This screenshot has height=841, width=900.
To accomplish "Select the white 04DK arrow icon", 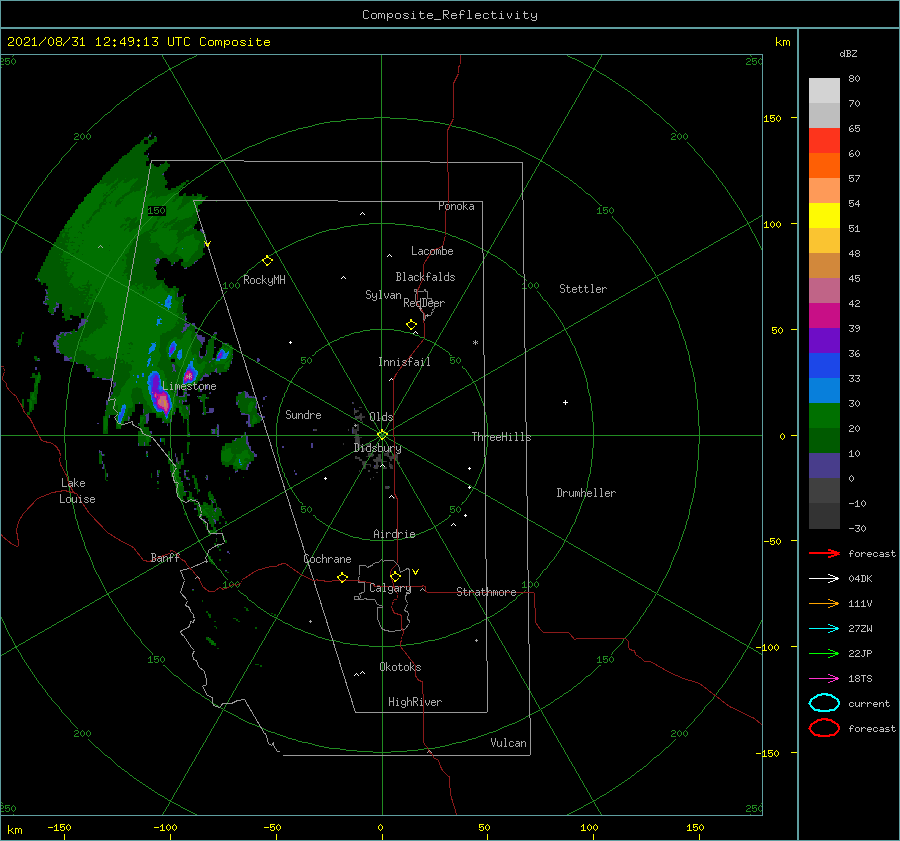I will (824, 578).
